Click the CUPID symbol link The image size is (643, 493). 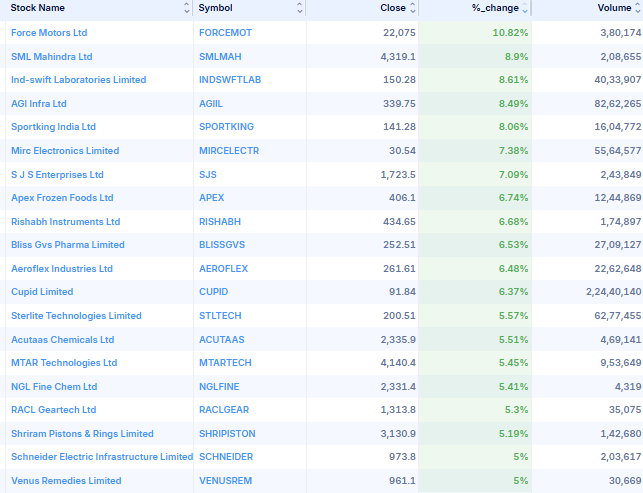pyautogui.click(x=214, y=292)
